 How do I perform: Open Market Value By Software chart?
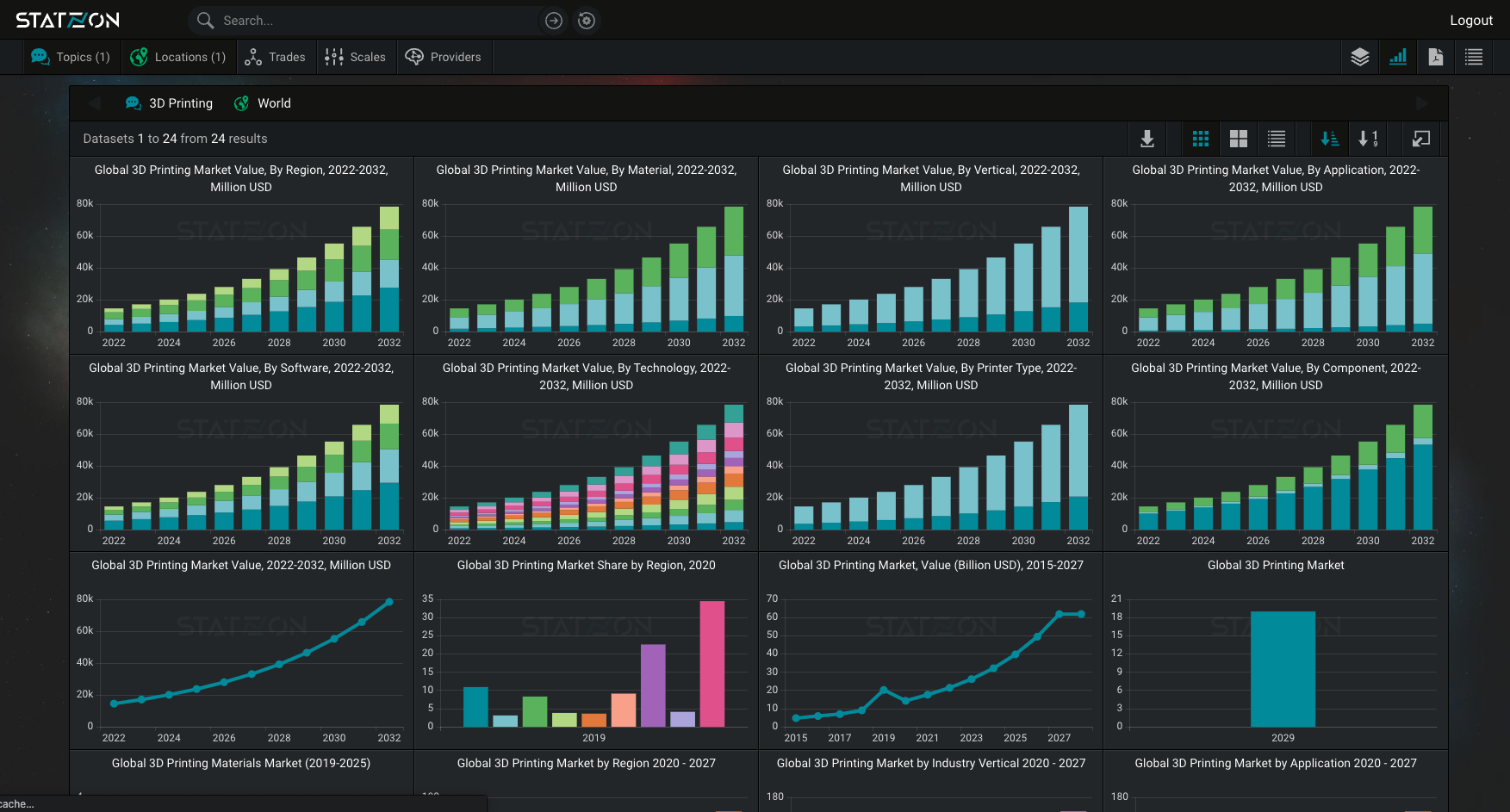241,453
